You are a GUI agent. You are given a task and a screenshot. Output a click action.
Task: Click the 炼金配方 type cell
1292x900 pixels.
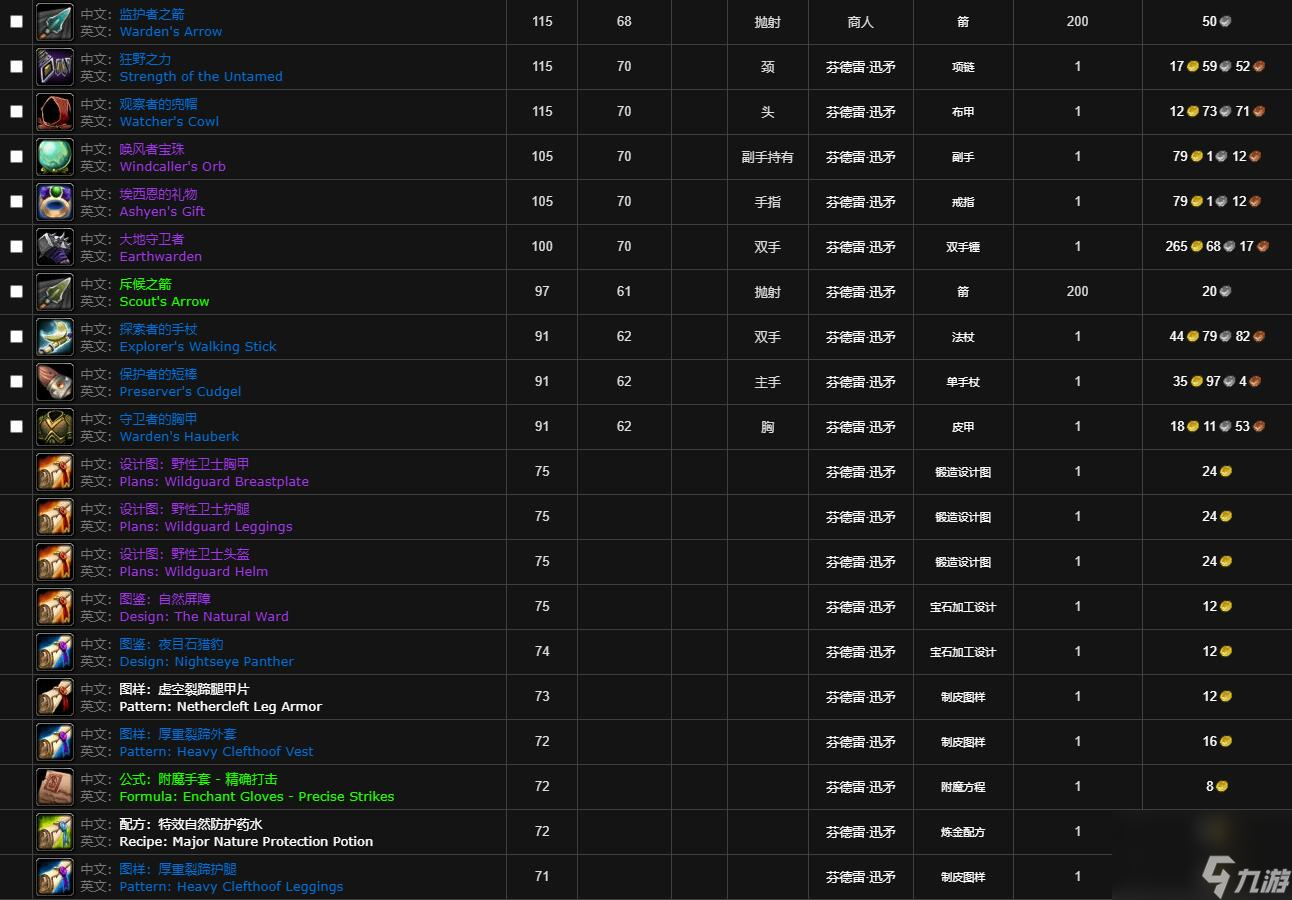click(963, 832)
